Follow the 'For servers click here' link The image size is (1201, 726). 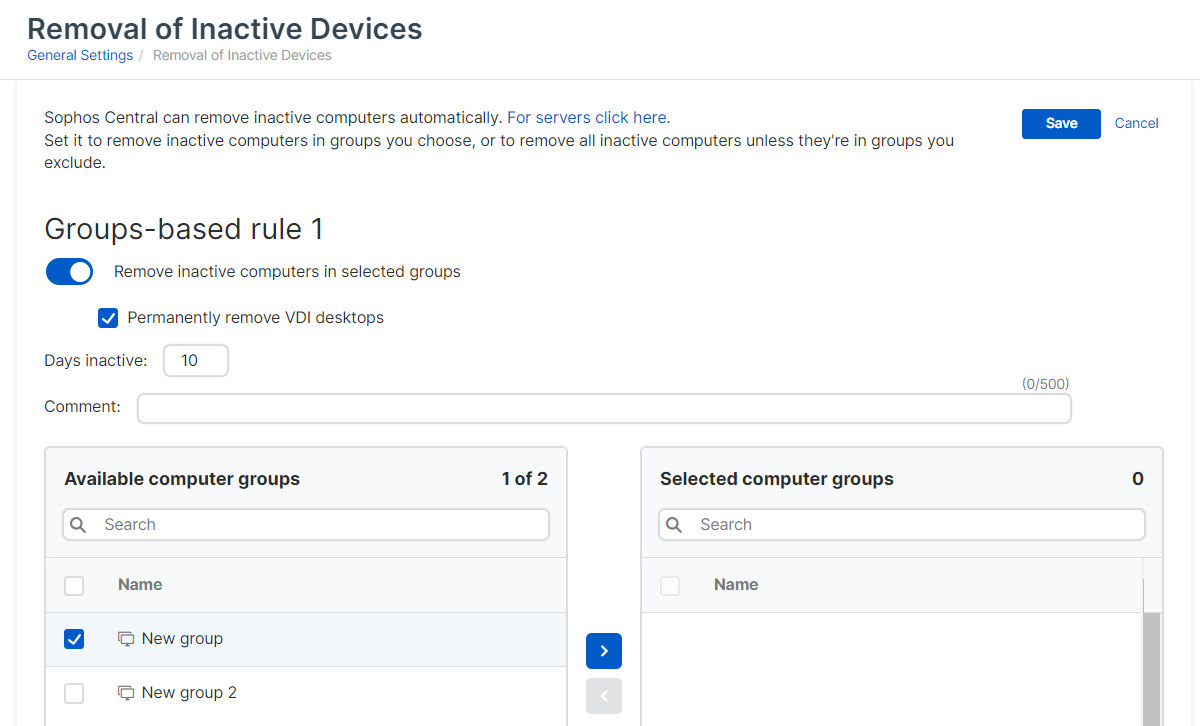[587, 118]
